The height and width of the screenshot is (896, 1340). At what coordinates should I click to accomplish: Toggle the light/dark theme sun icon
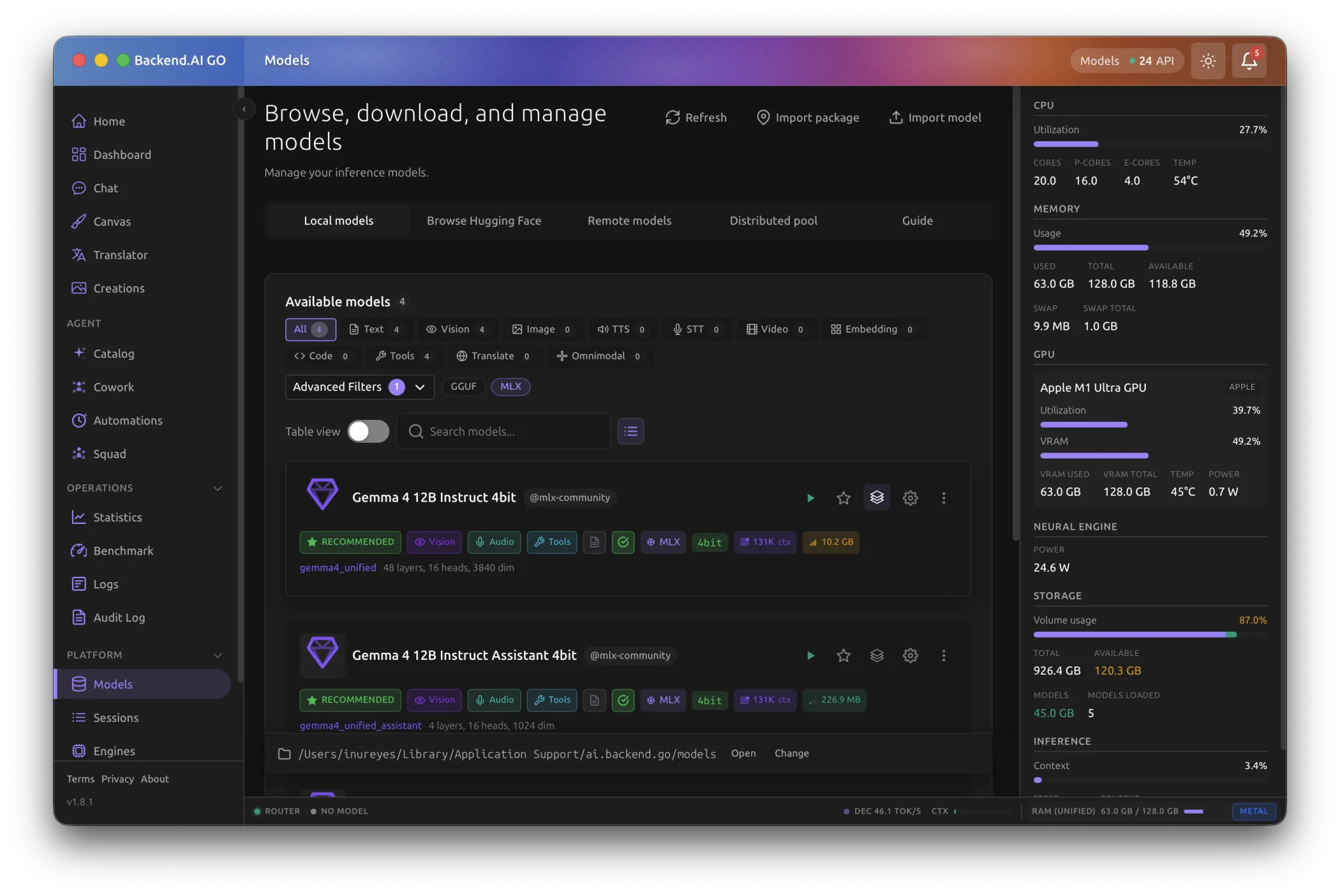click(1208, 61)
